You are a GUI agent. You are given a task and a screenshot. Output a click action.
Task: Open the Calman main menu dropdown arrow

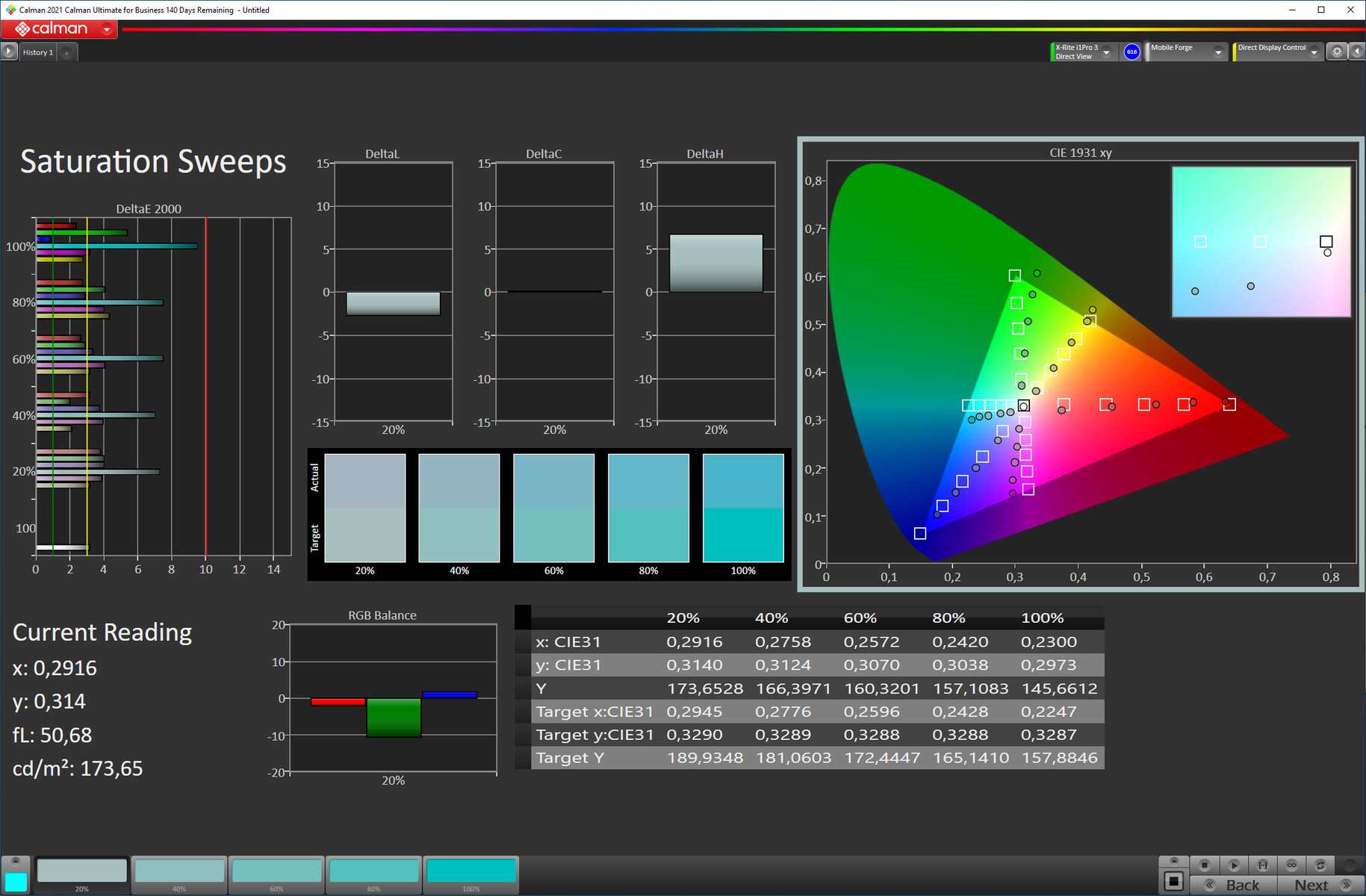point(107,29)
